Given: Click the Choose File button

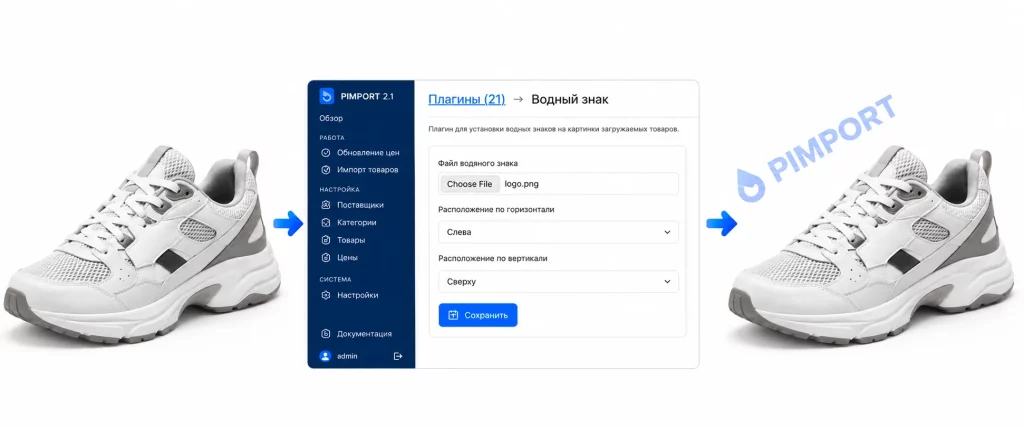Looking at the screenshot, I should 470,184.
